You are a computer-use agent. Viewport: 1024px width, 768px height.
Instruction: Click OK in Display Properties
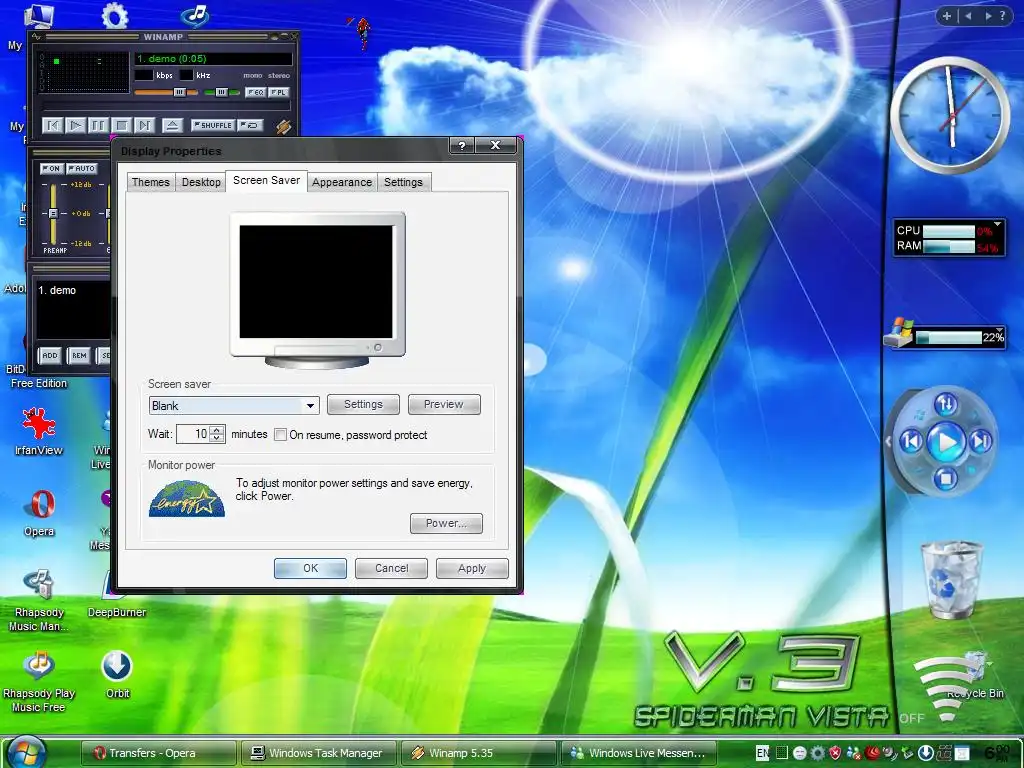(310, 568)
